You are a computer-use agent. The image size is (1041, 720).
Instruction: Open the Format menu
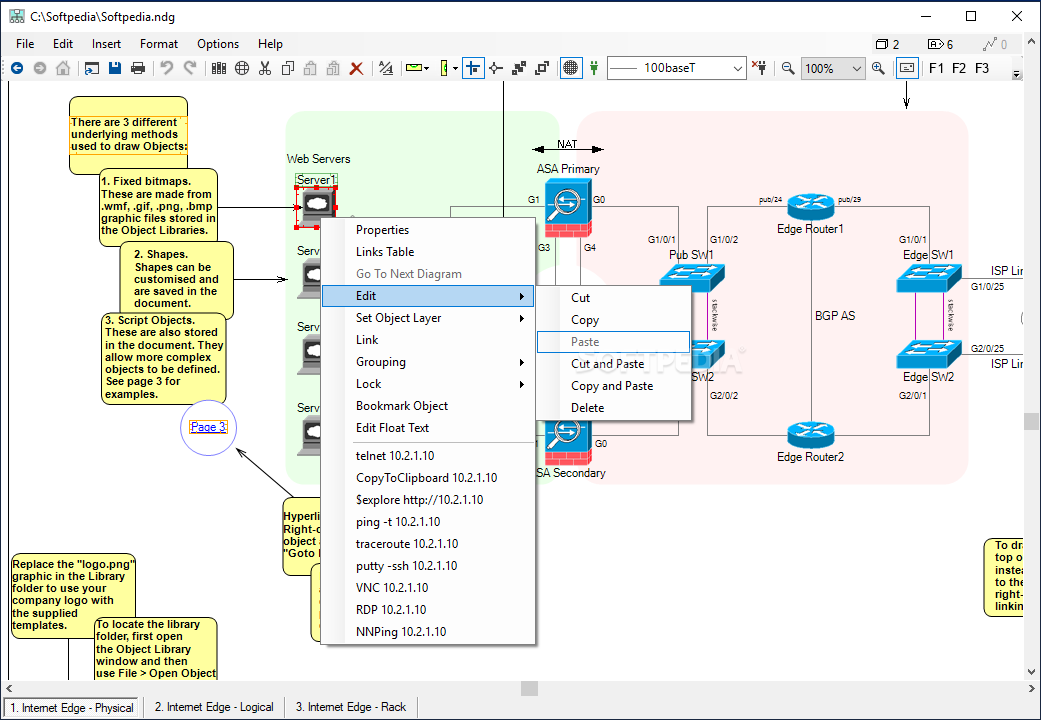coord(159,44)
